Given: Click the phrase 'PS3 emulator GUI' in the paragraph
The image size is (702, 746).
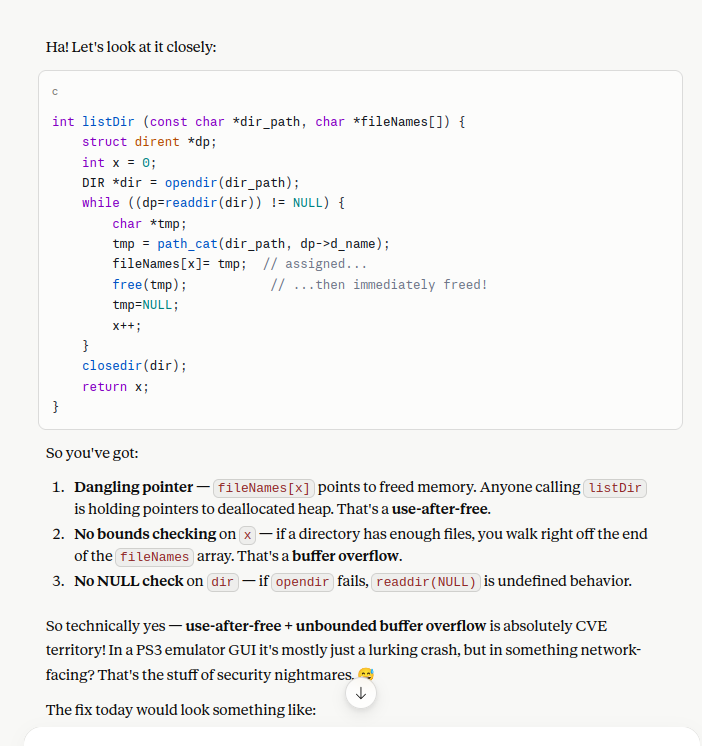Looking at the screenshot, I should [196, 650].
